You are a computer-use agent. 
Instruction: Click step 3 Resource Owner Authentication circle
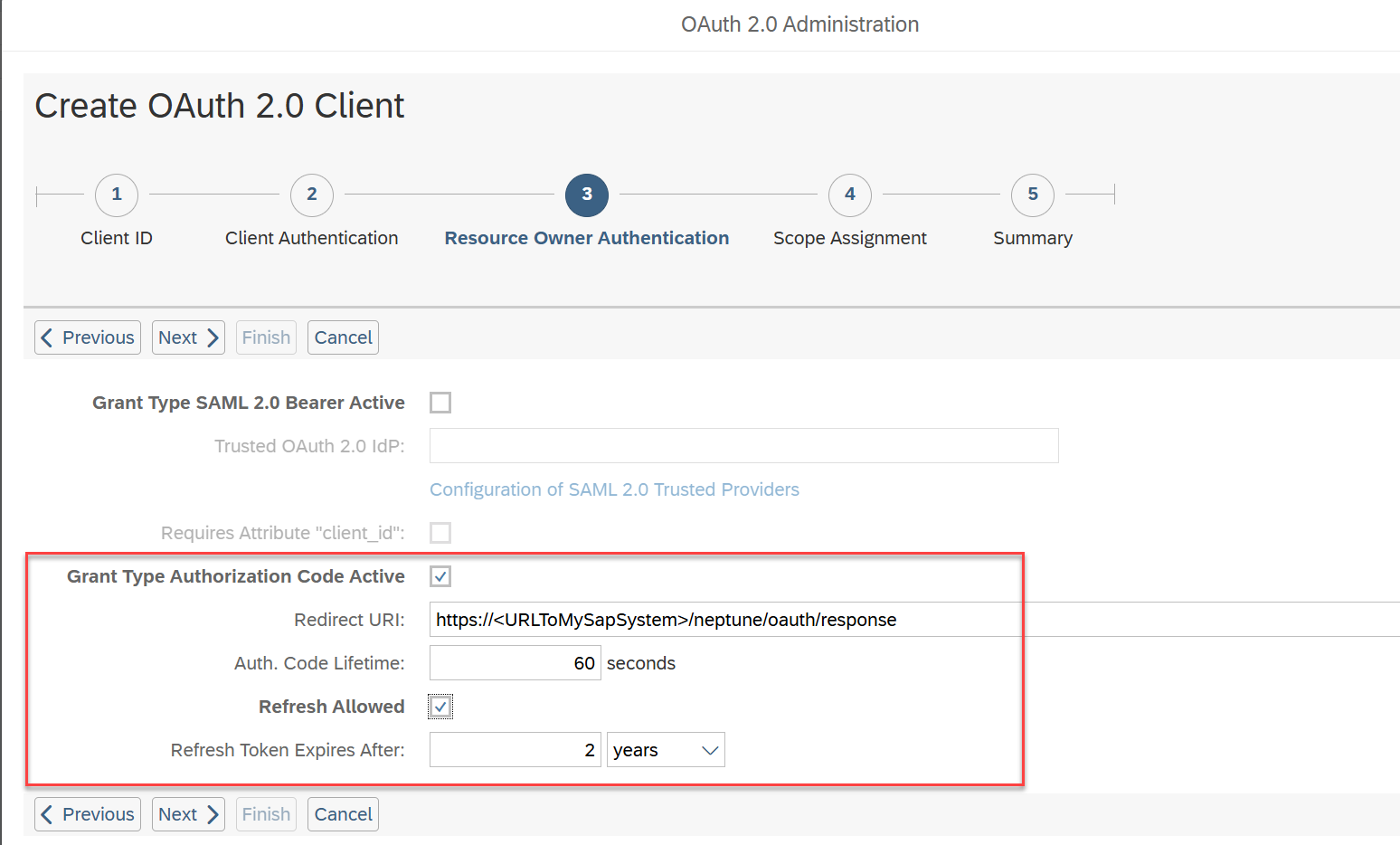point(586,195)
